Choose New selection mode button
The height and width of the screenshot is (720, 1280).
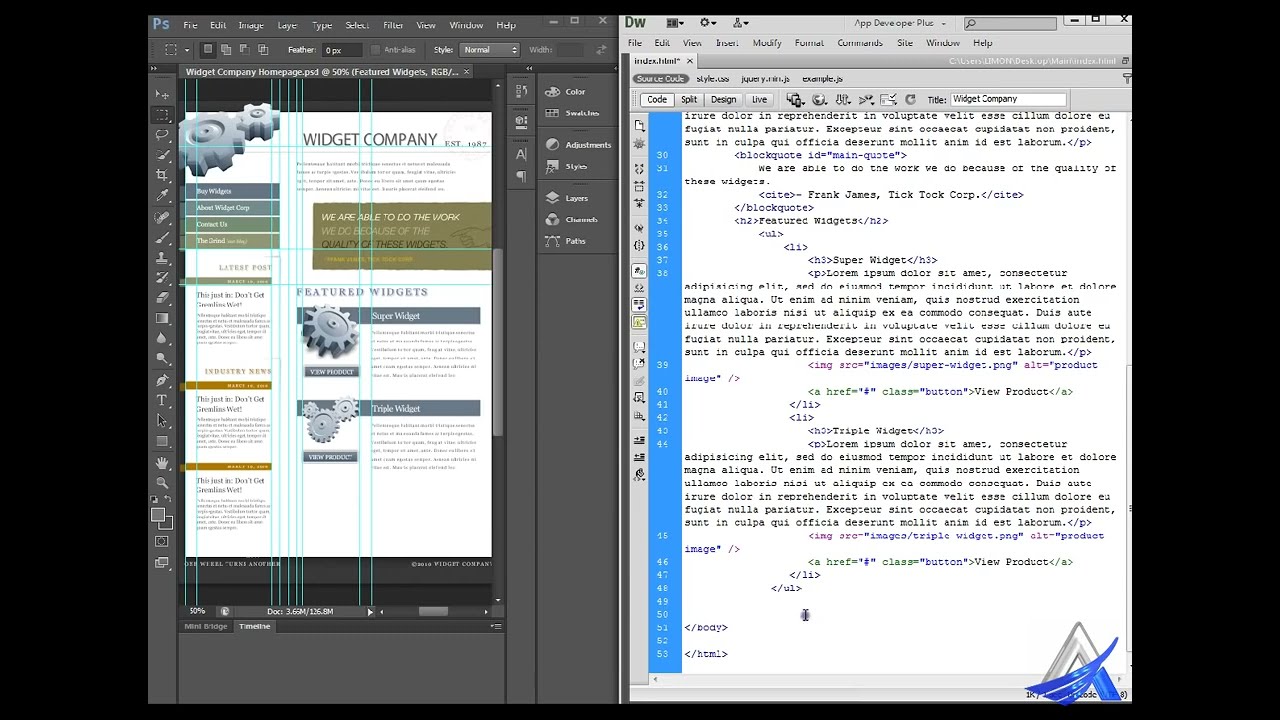[x=207, y=49]
